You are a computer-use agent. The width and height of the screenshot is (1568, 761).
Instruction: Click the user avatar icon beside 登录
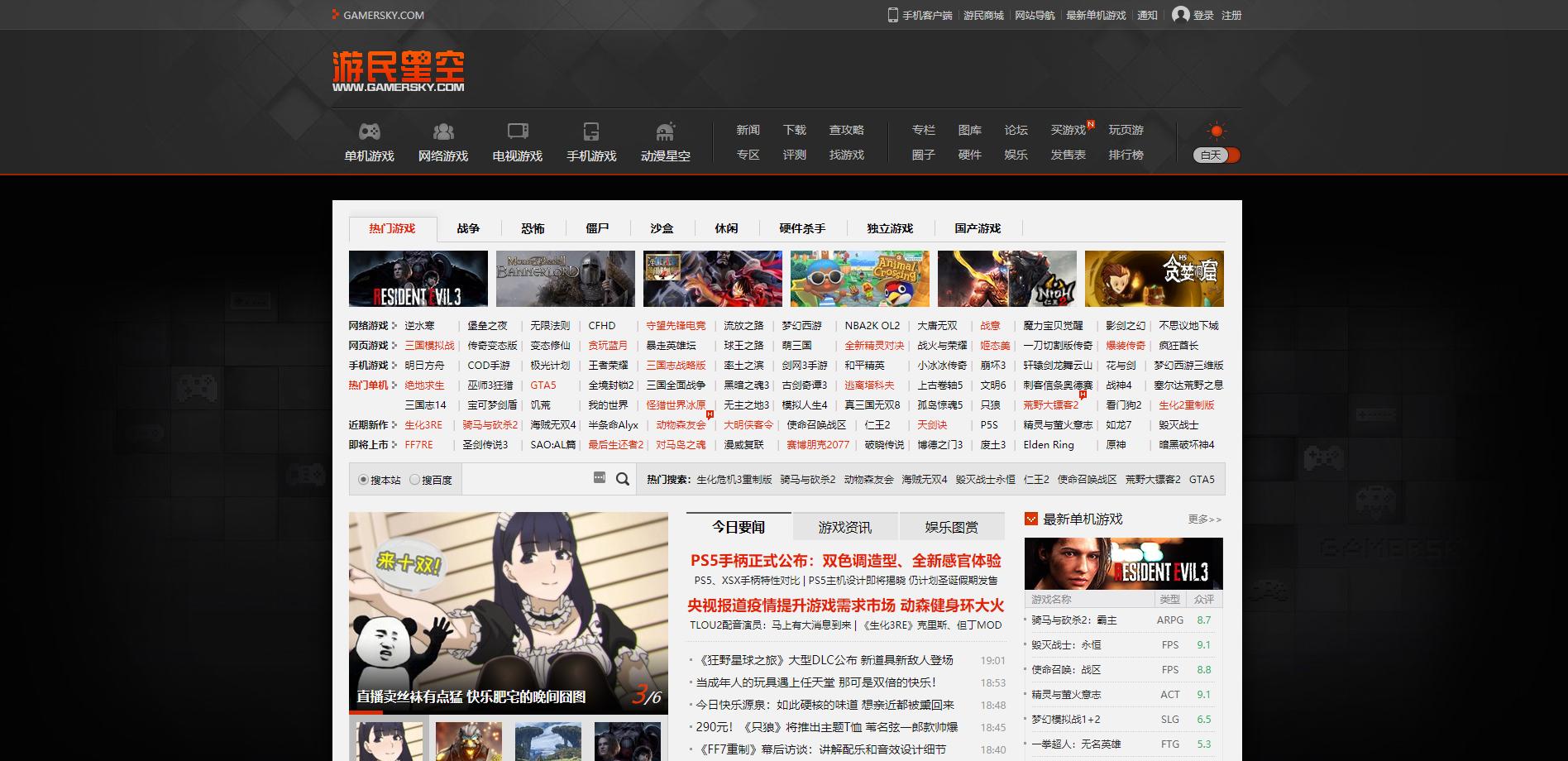click(1181, 15)
